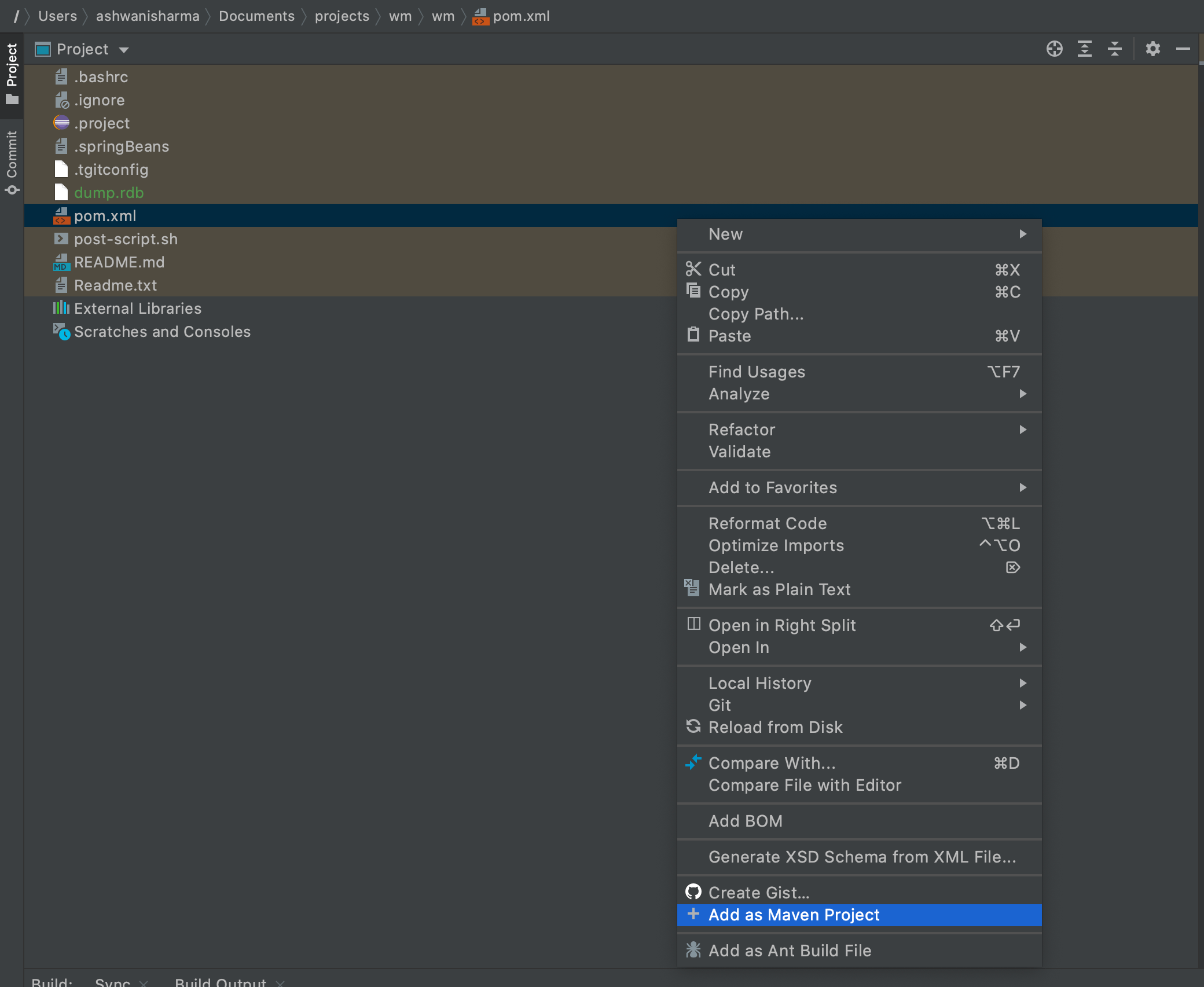
Task: Click the clipboard icon next to Paste
Action: click(693, 335)
